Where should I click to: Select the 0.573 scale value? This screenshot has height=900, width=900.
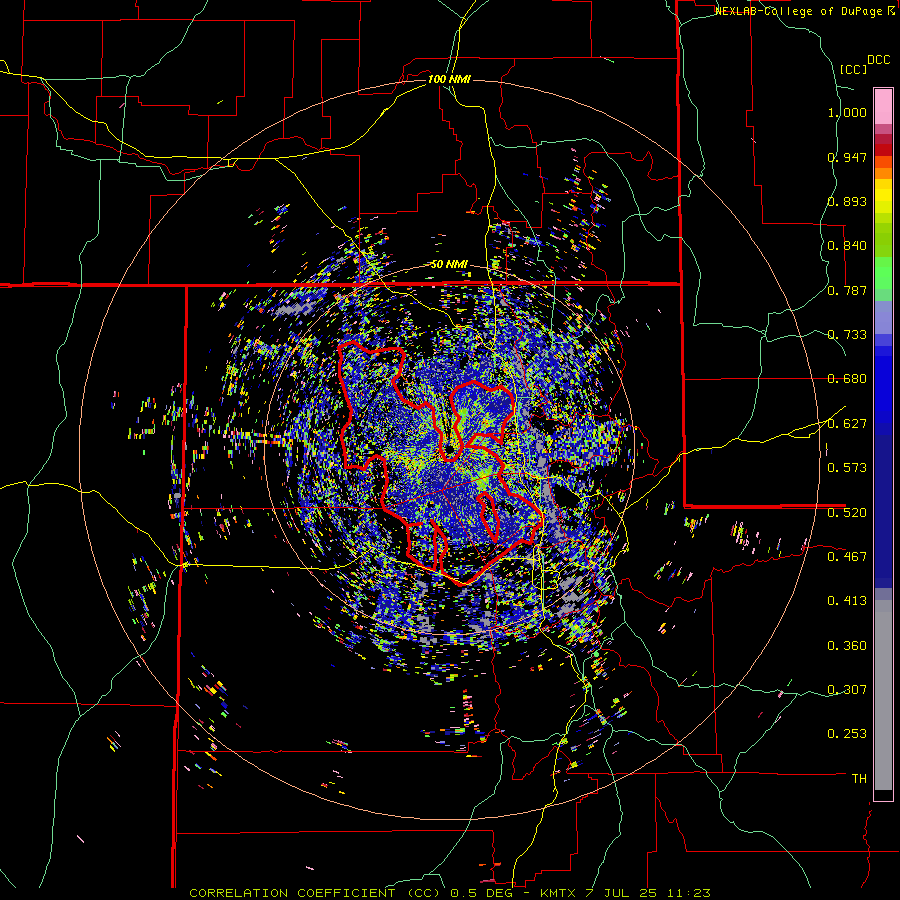(847, 468)
